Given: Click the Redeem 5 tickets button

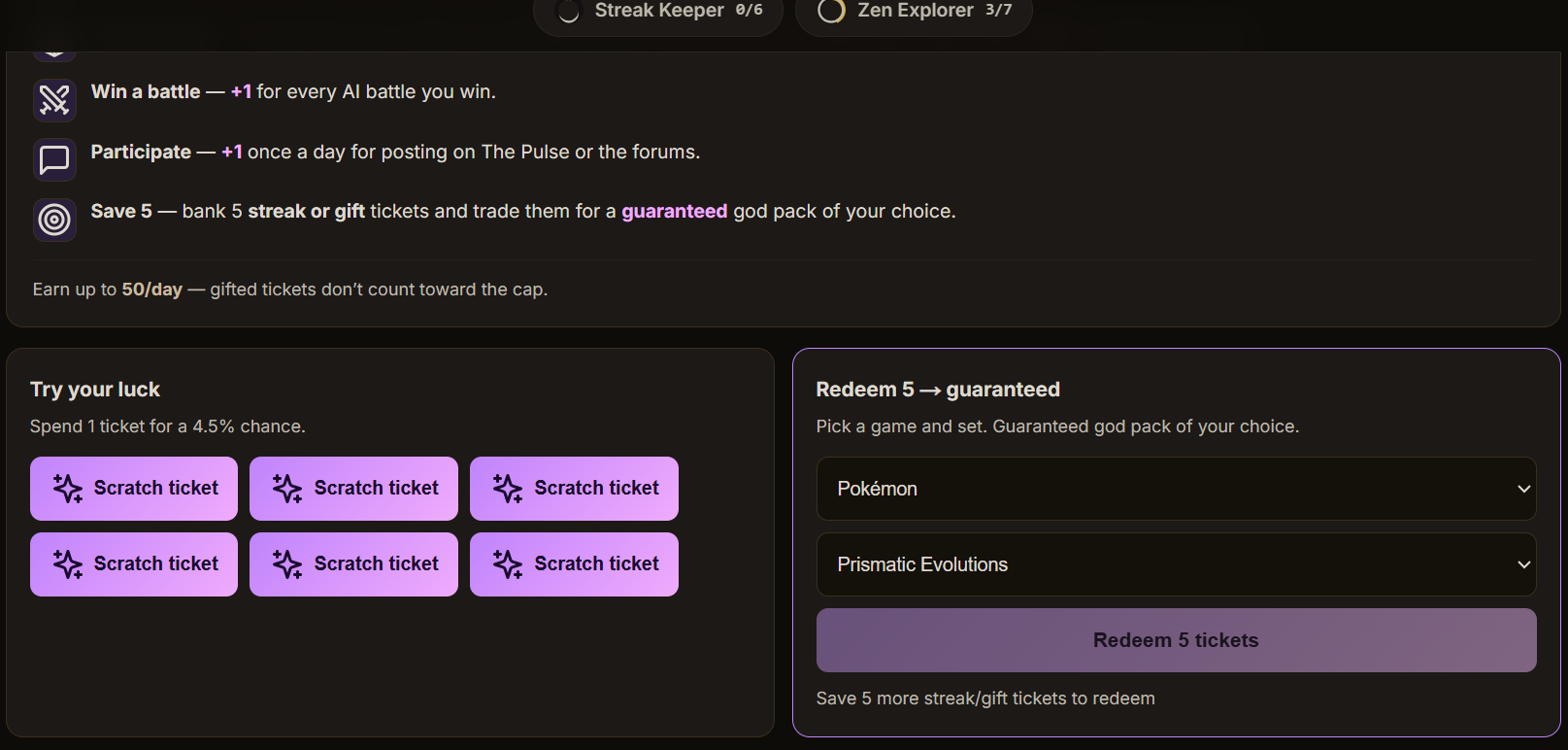Looking at the screenshot, I should [1176, 640].
